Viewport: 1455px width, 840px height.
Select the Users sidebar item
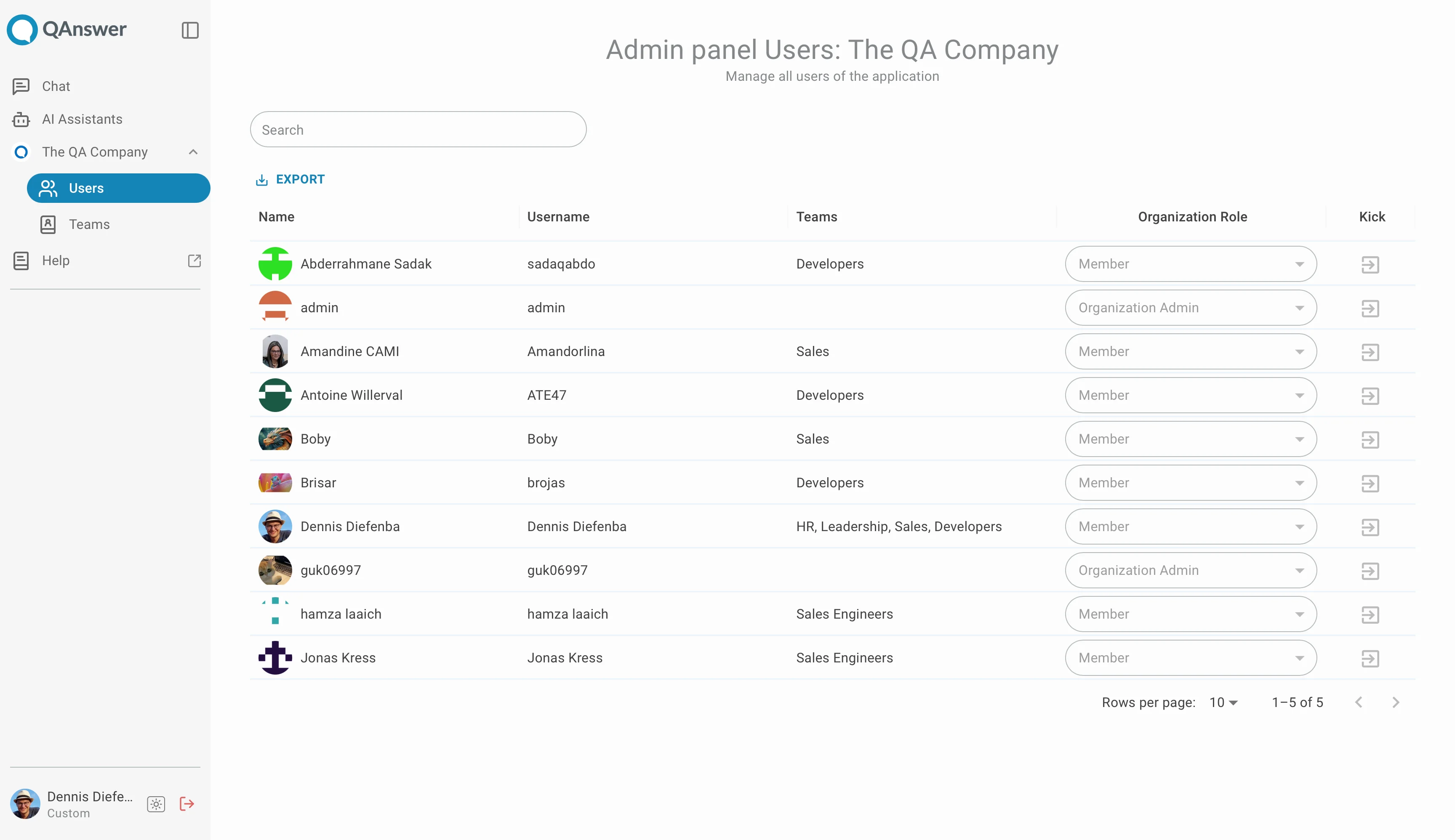pyautogui.click(x=118, y=188)
